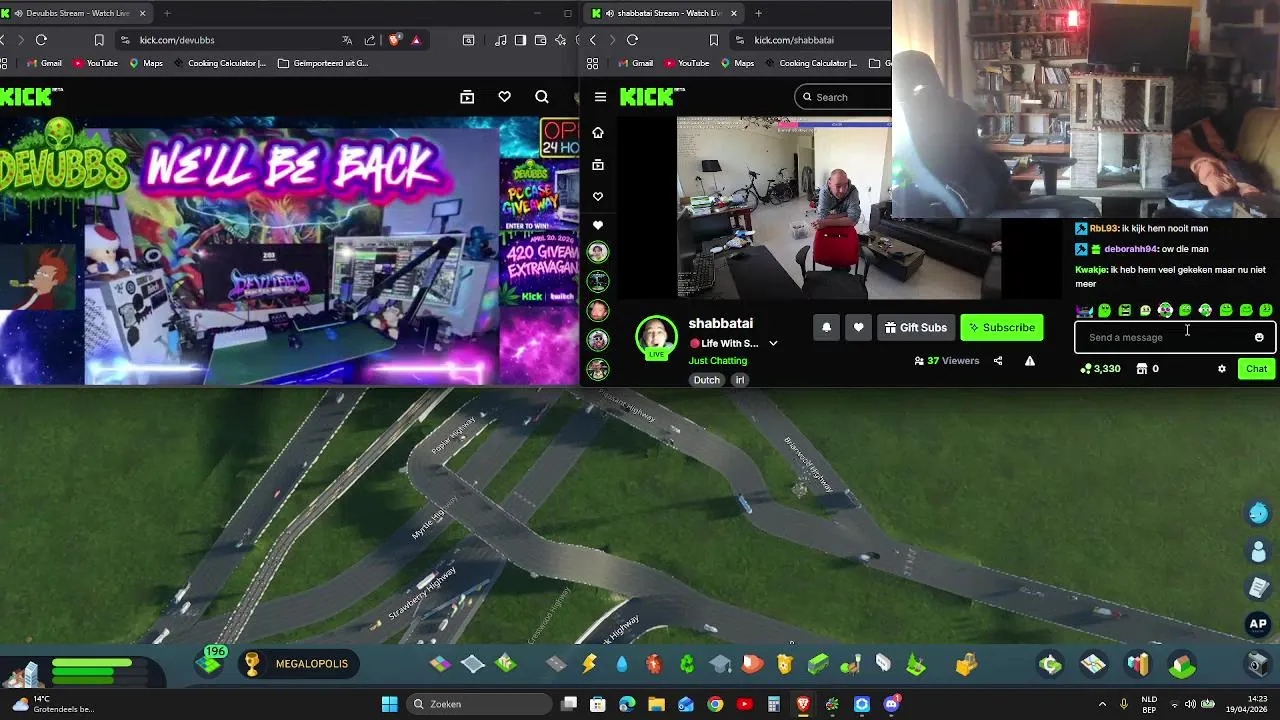Report the shabbatai stream via warning icon

[x=1030, y=361]
